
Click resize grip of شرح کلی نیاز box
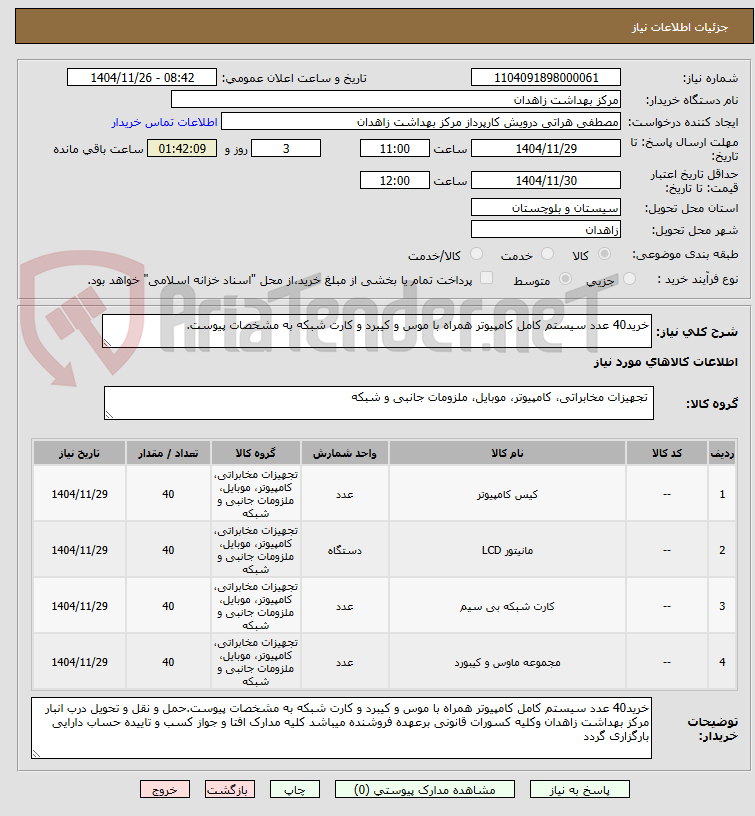pos(107,342)
